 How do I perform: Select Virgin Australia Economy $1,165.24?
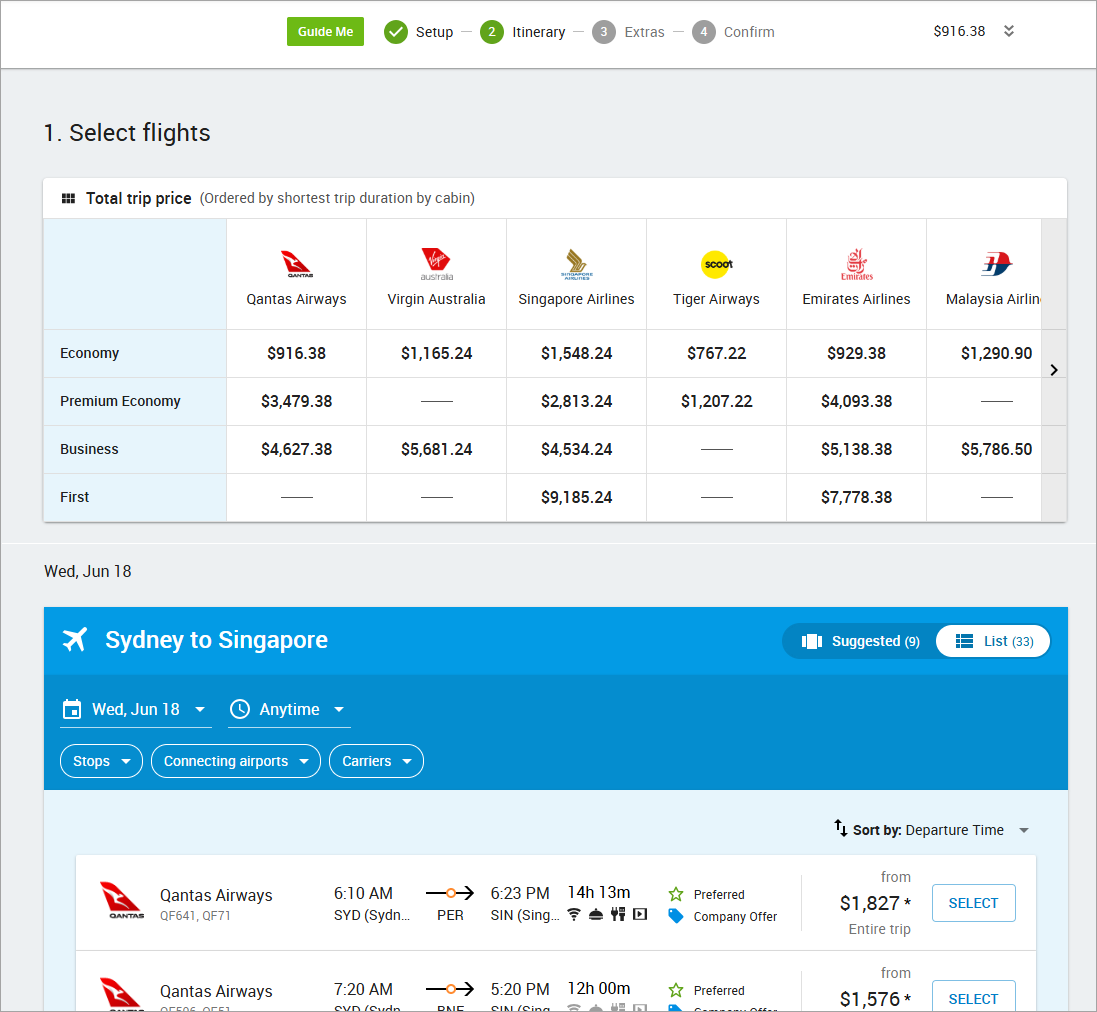pos(437,354)
